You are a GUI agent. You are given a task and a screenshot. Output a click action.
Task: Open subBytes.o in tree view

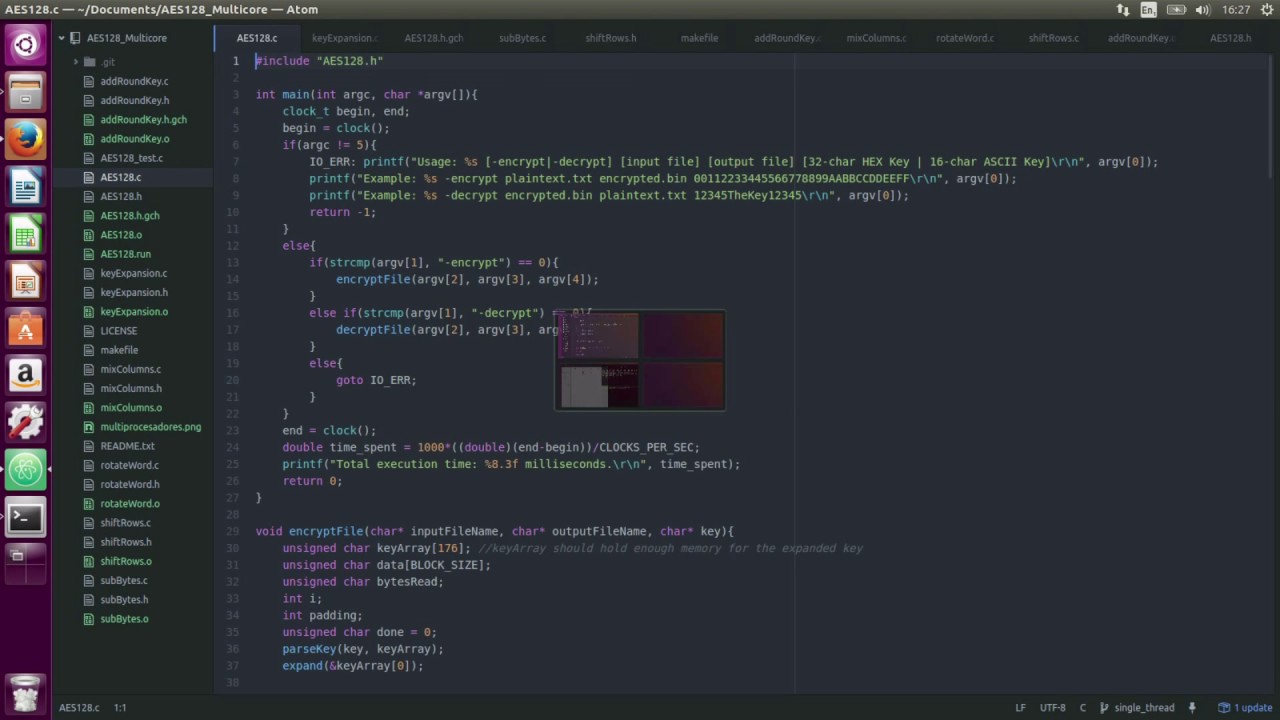pos(124,619)
